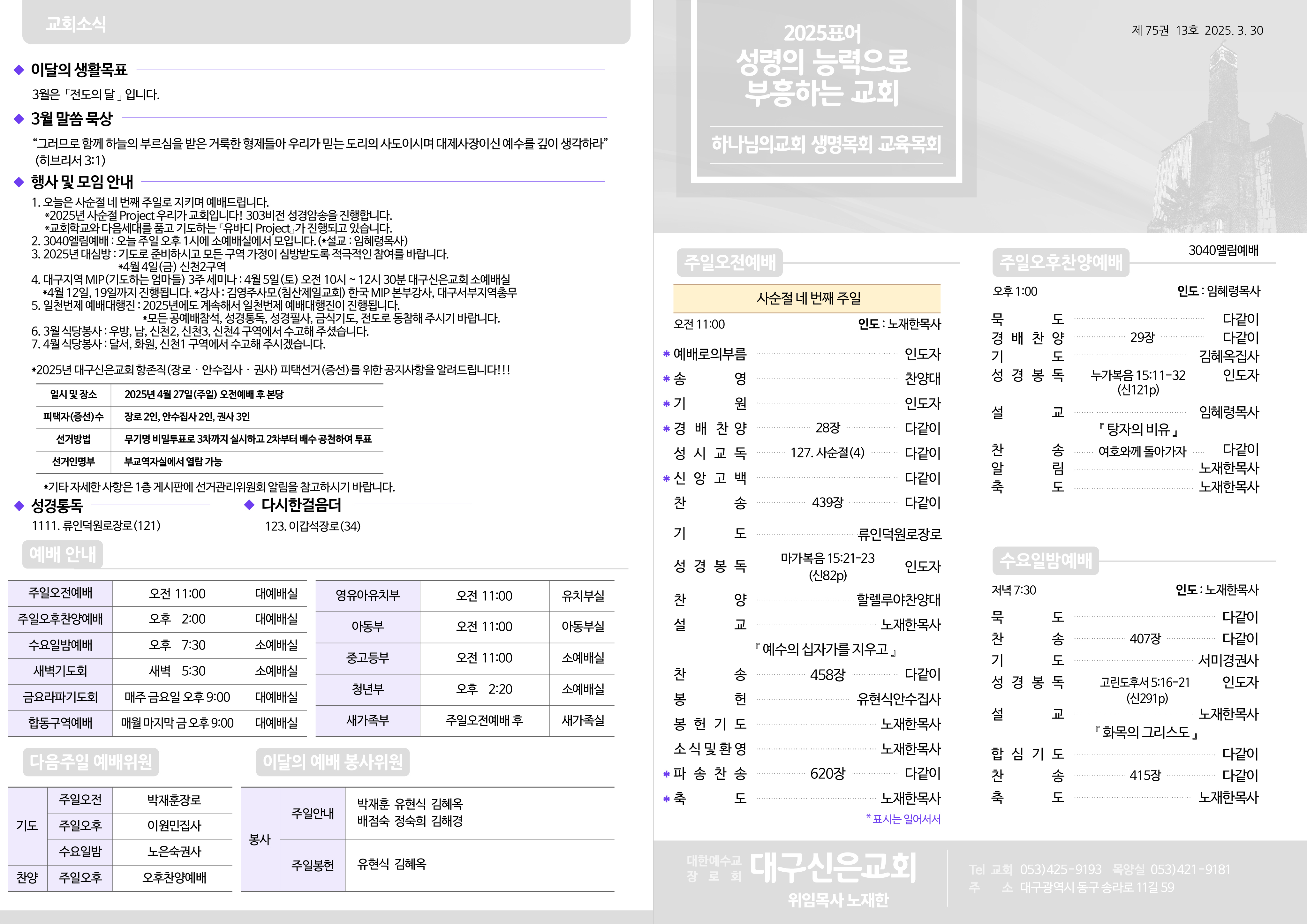Screen dimensions: 1307x924
Task: Click the asterisk marker next to 파송찬송
Action: point(666,774)
